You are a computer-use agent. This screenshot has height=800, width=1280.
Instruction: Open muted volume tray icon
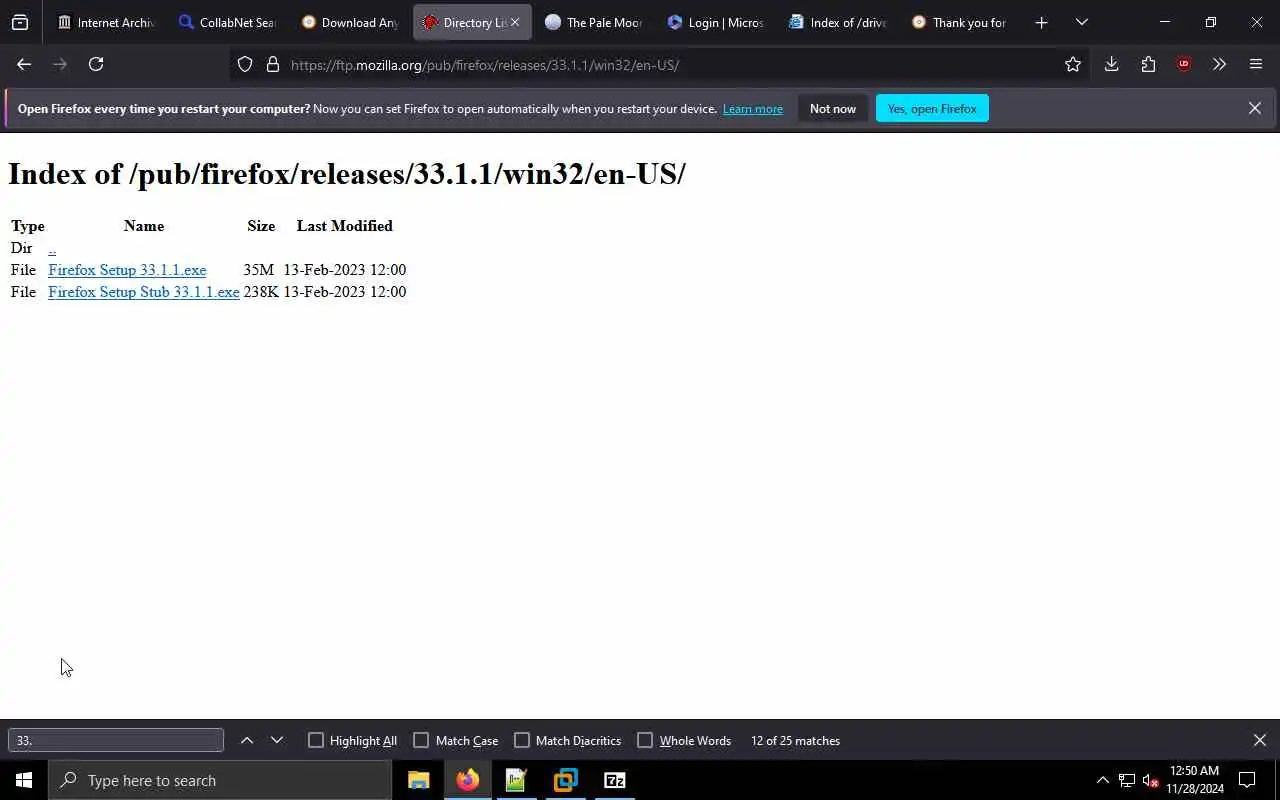click(x=1150, y=780)
